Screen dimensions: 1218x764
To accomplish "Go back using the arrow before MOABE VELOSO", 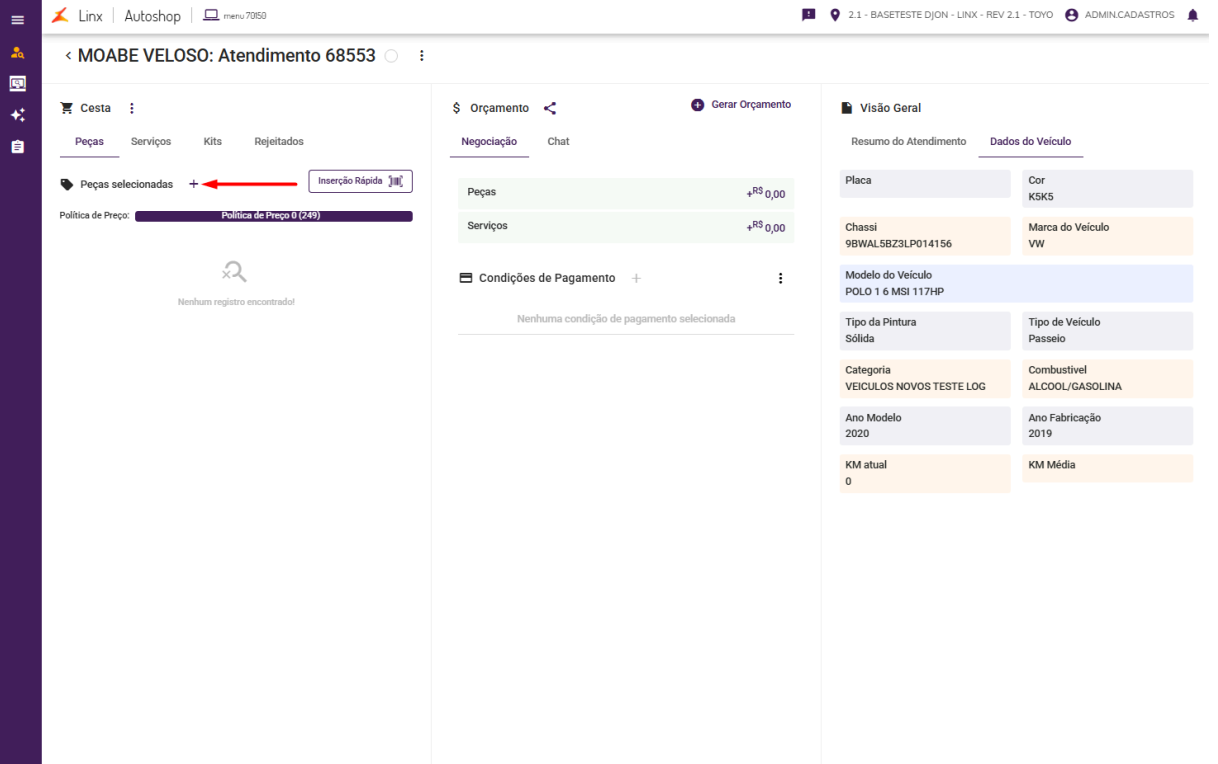I will point(68,56).
